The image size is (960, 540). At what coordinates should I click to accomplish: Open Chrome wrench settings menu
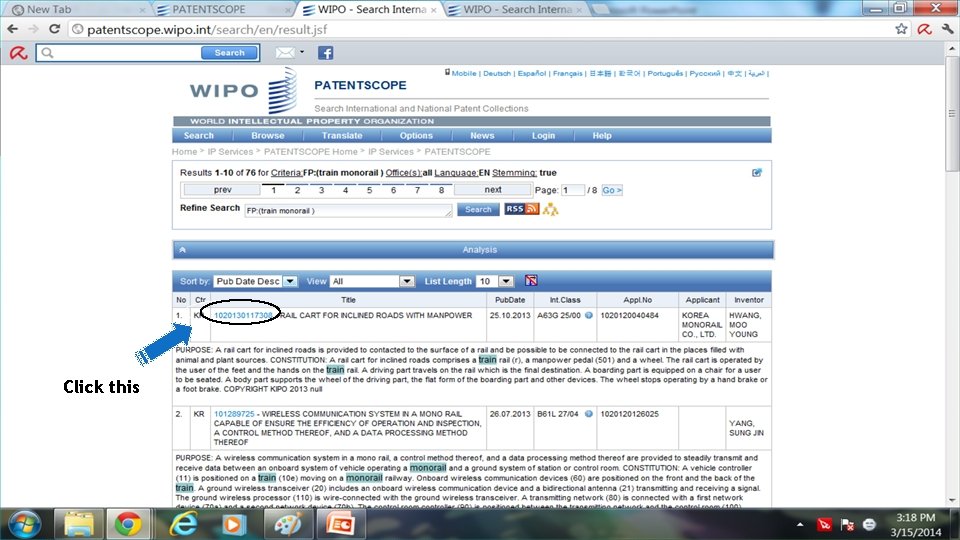tap(948, 29)
